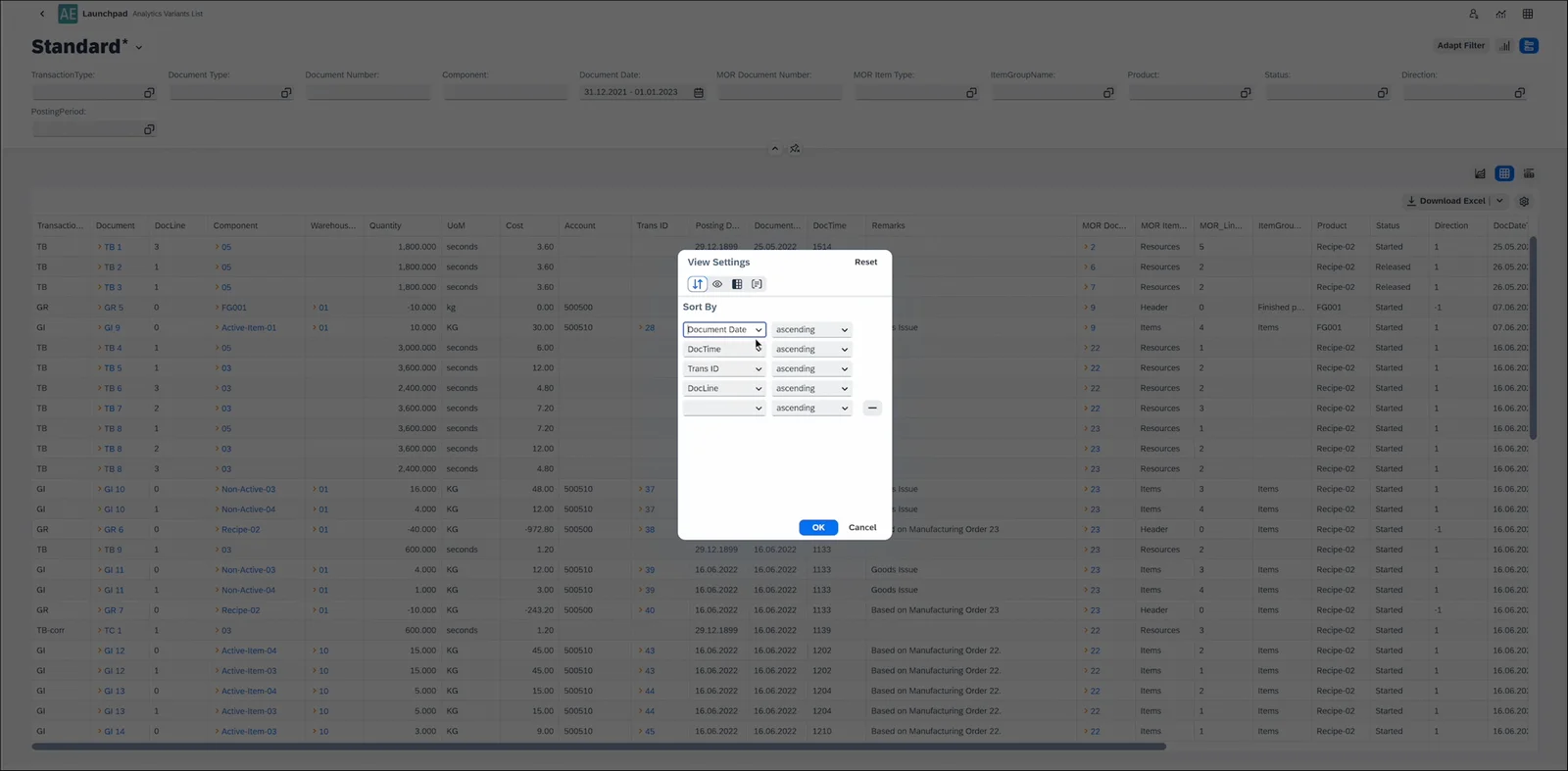1568x771 pixels.
Task: Open the Document Date calendar picker
Action: 699,93
